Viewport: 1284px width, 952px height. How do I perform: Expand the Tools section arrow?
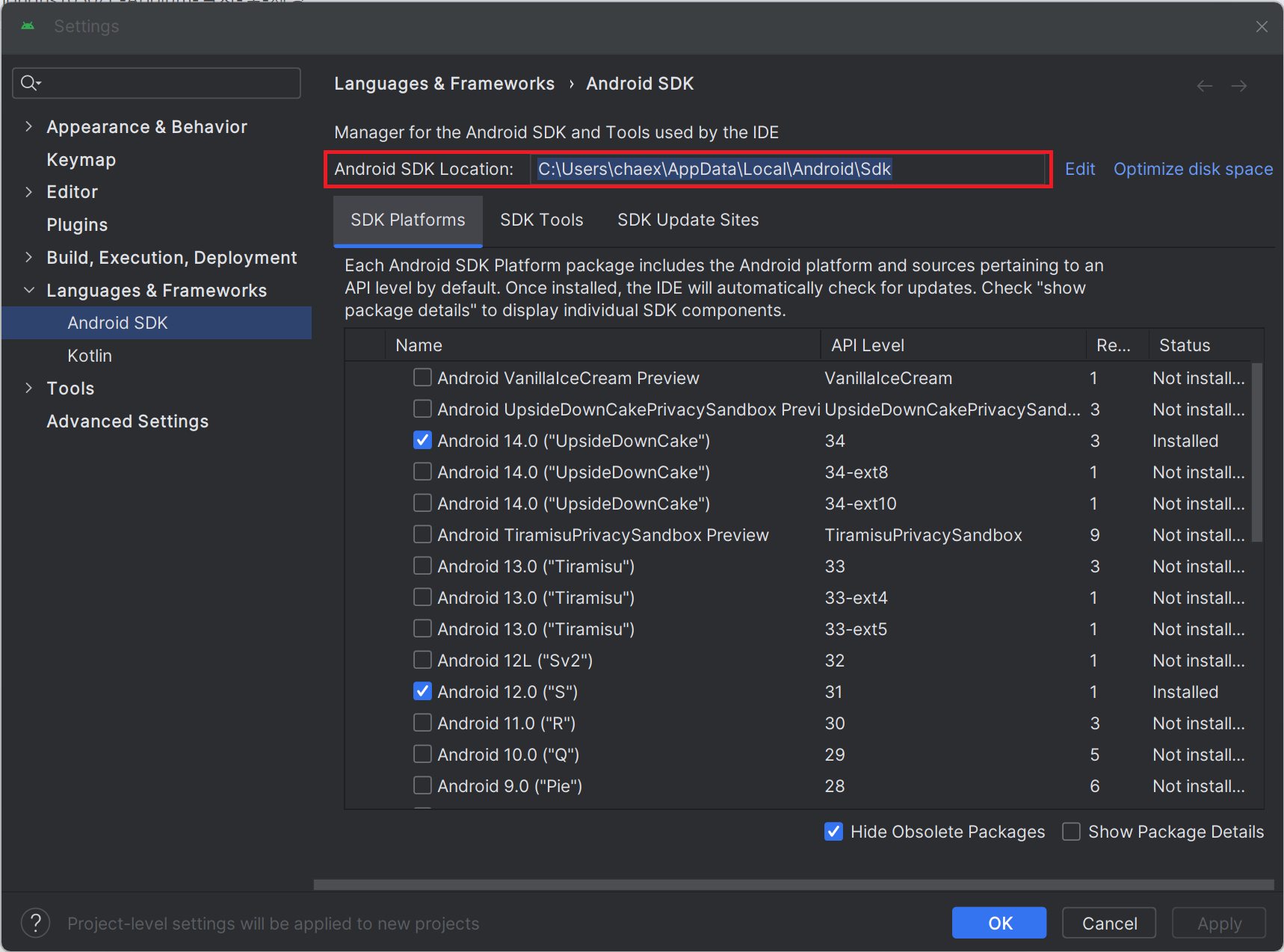click(28, 388)
